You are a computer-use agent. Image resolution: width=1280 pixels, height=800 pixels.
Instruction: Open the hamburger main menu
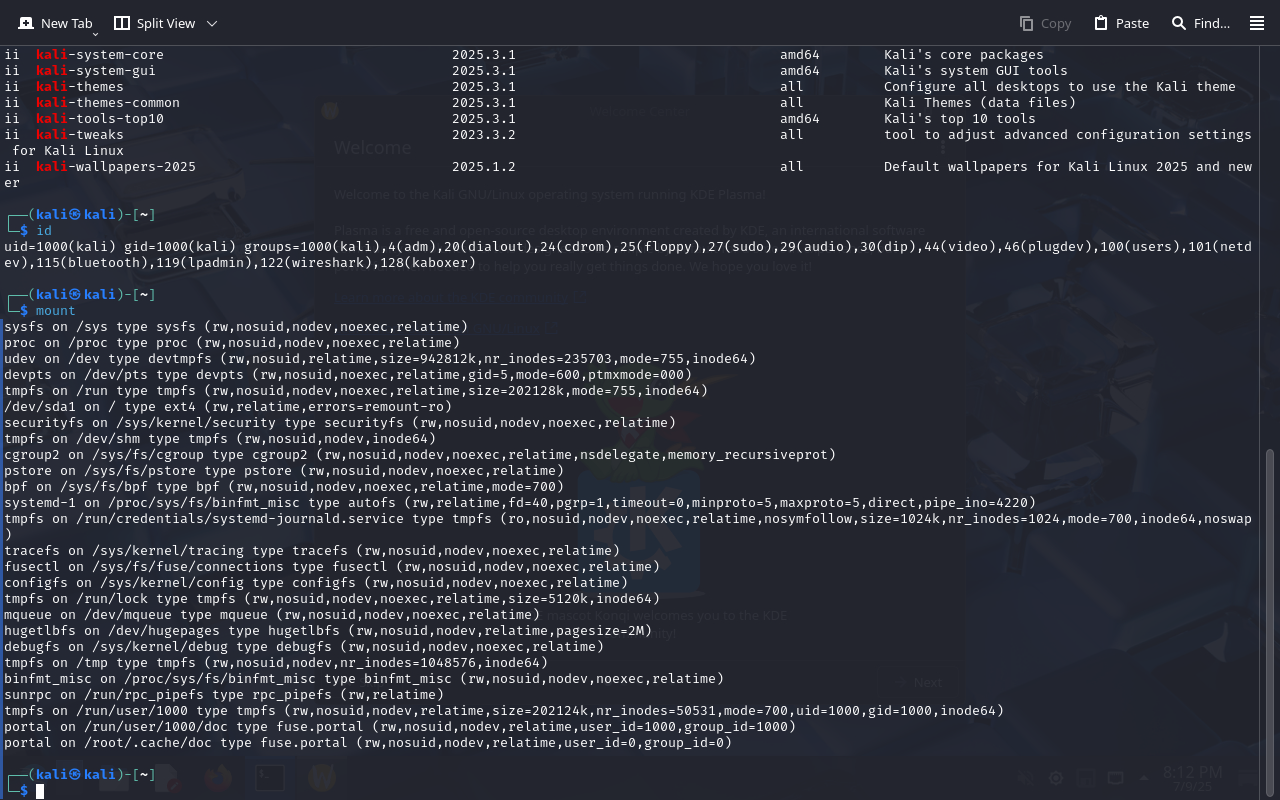pos(1257,23)
